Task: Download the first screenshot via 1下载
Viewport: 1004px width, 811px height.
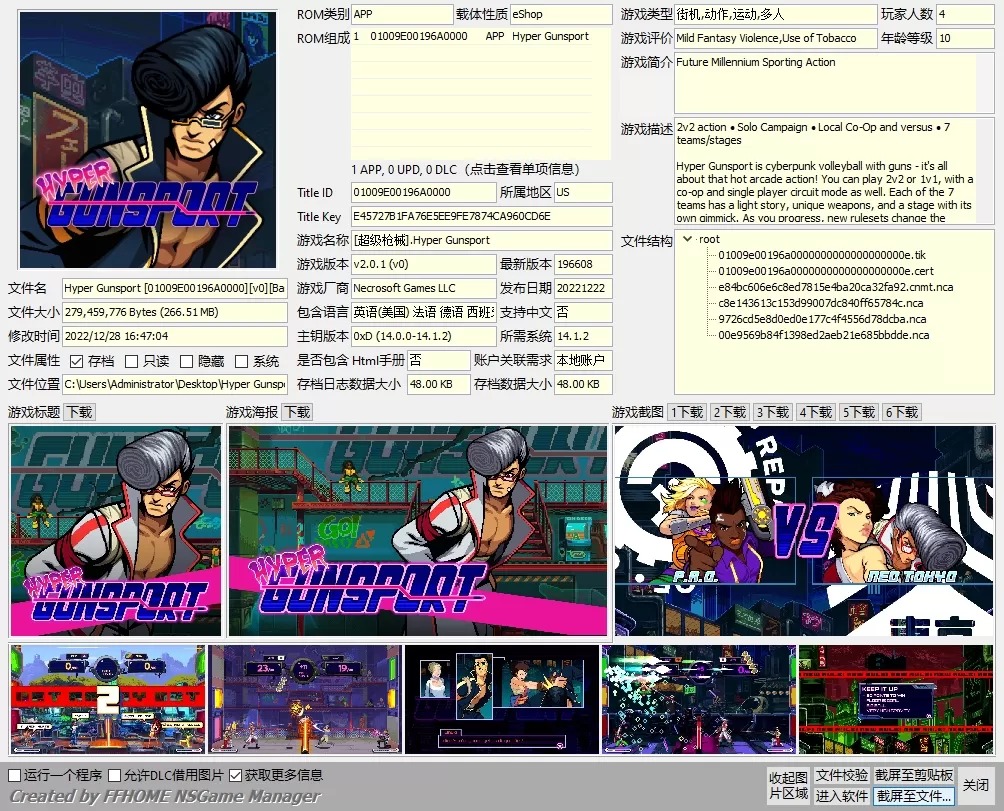Action: coord(685,411)
